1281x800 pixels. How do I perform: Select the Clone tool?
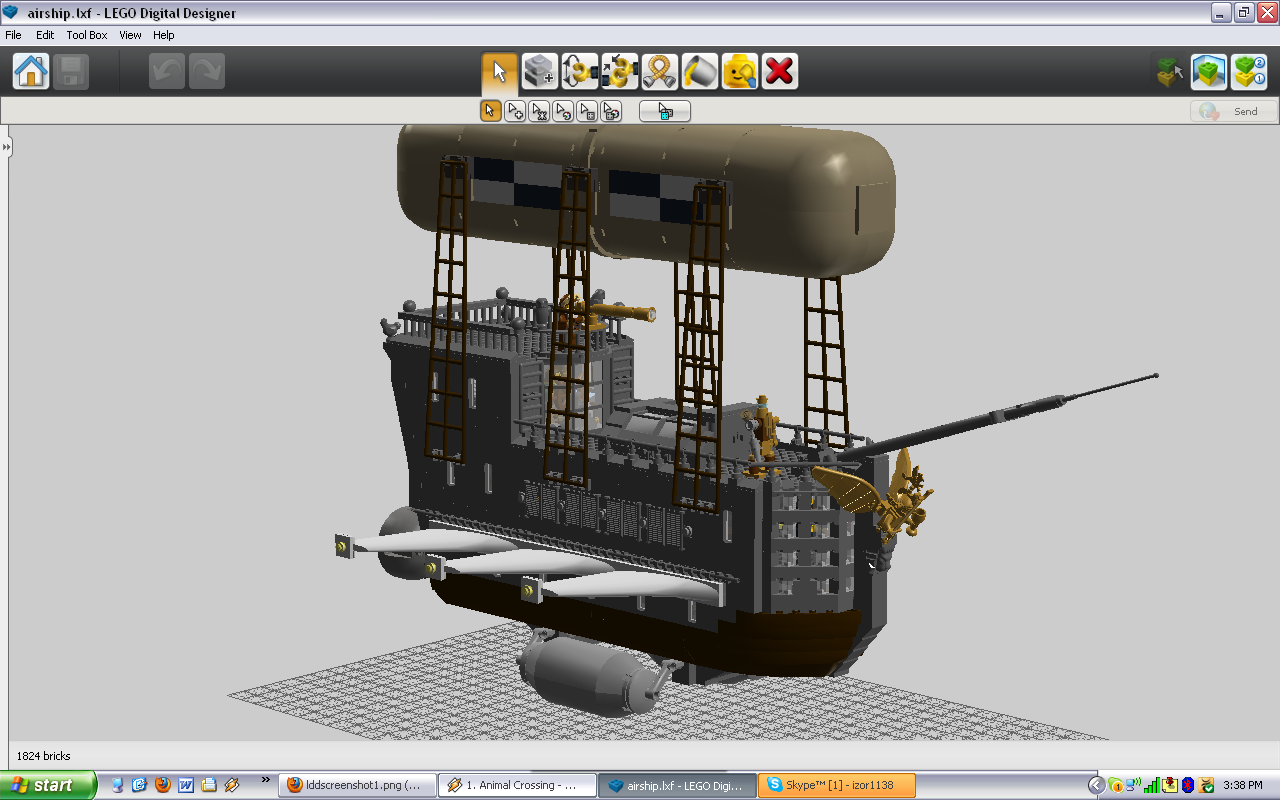(x=540, y=72)
